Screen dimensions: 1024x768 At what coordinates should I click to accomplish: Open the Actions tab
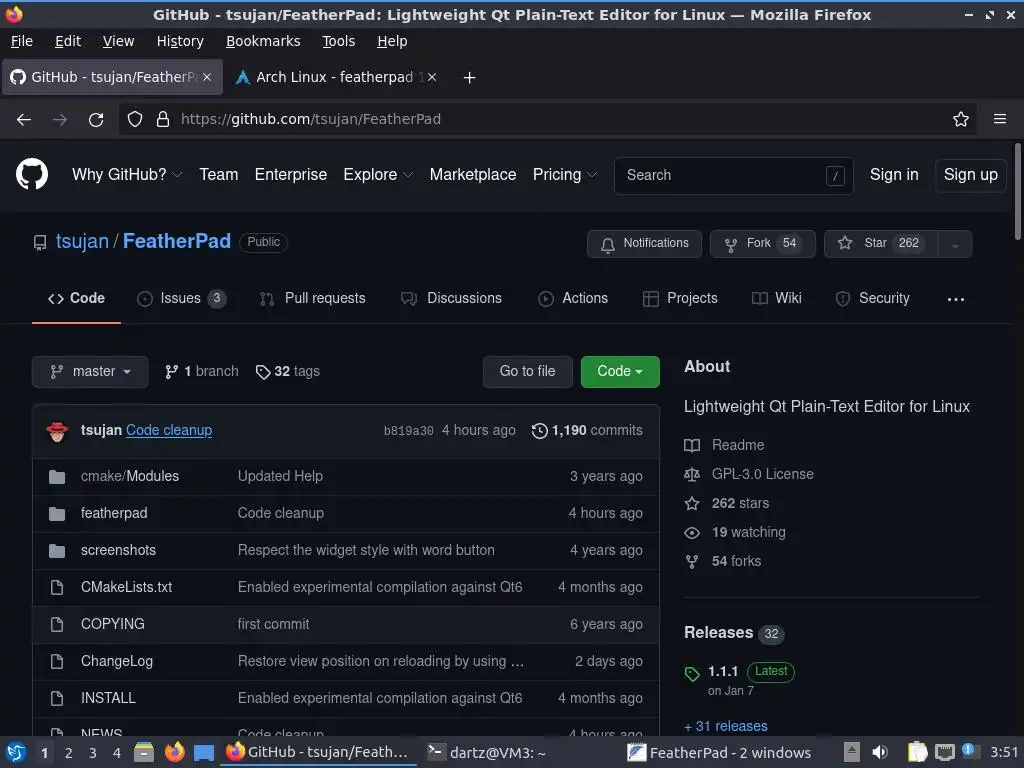click(x=573, y=298)
